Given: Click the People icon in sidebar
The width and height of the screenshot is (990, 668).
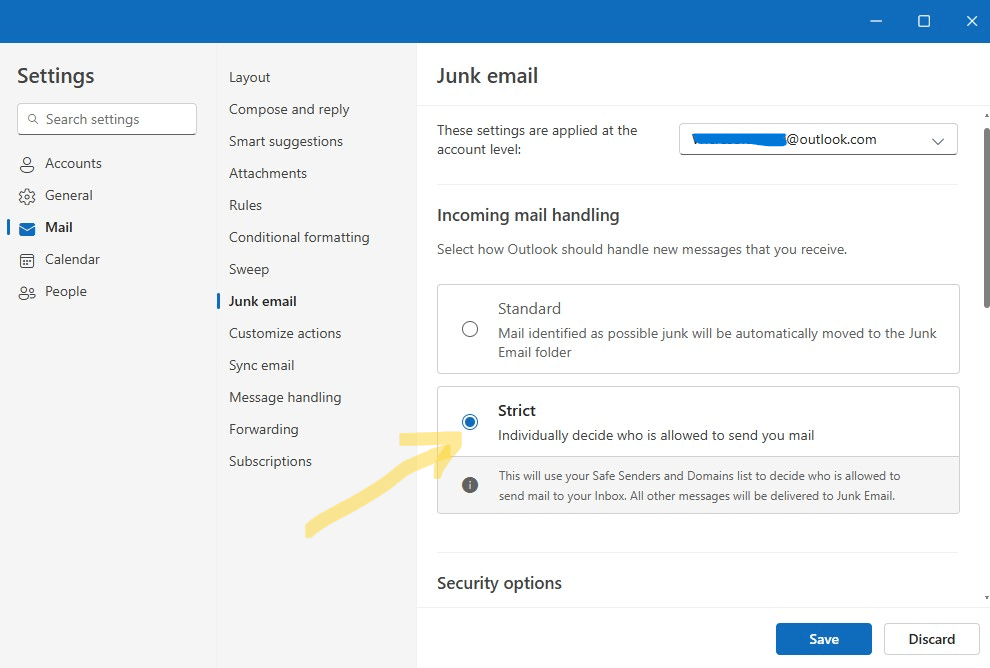Looking at the screenshot, I should (27, 293).
